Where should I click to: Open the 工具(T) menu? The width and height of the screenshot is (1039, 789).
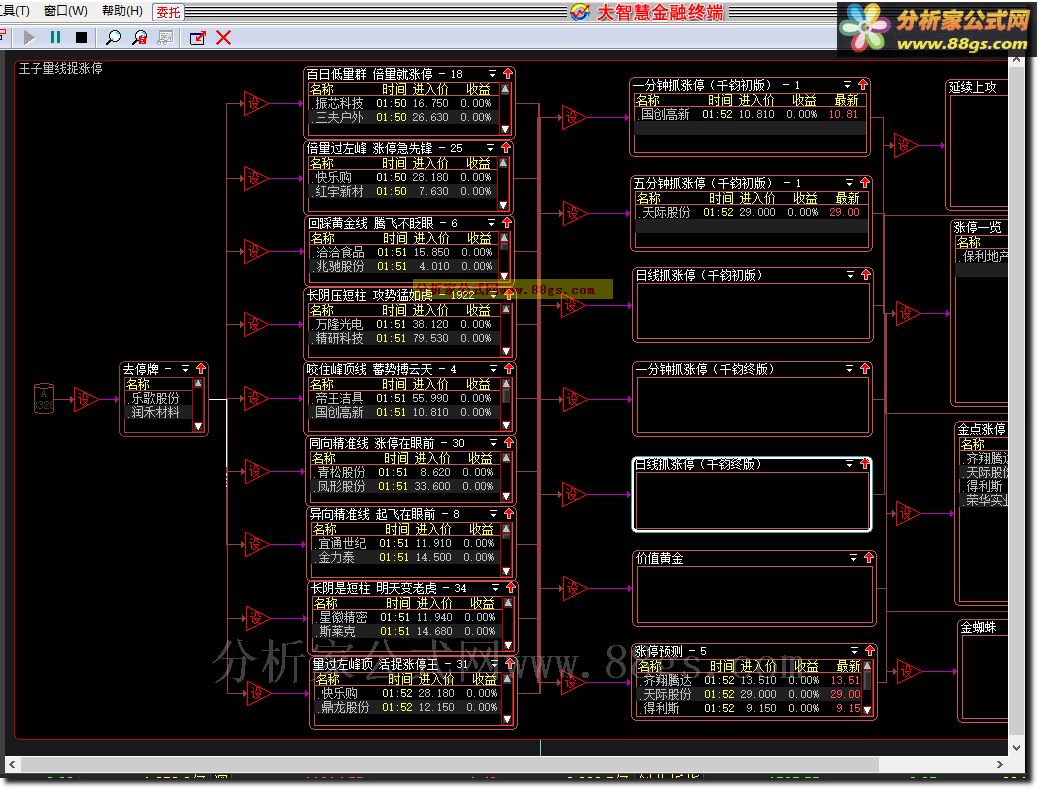15,11
